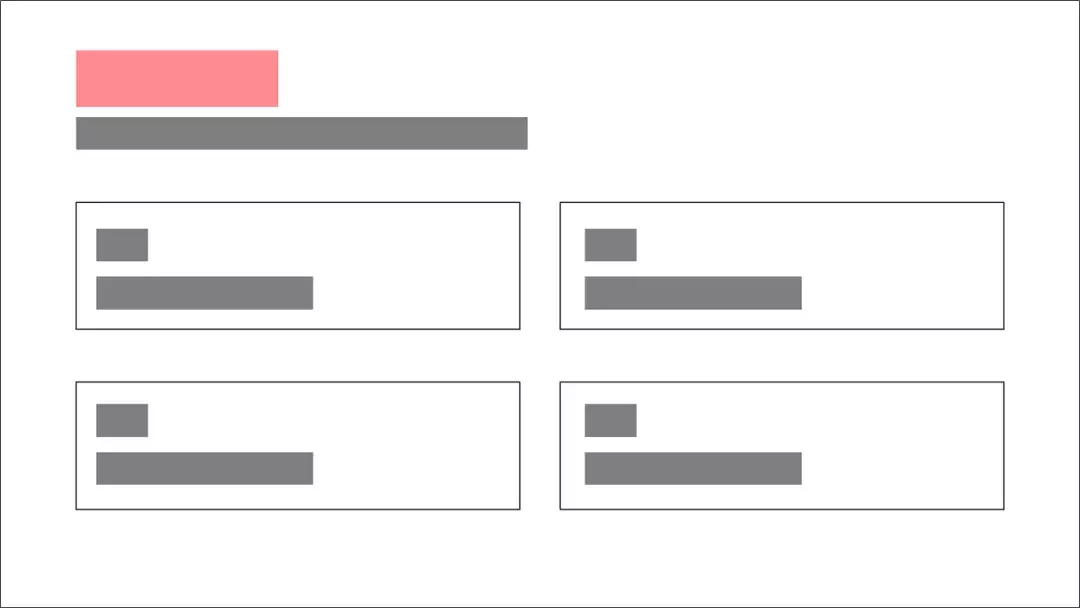Image resolution: width=1080 pixels, height=608 pixels.
Task: Select the long gray heading bar under pink block
Action: pyautogui.click(x=302, y=133)
